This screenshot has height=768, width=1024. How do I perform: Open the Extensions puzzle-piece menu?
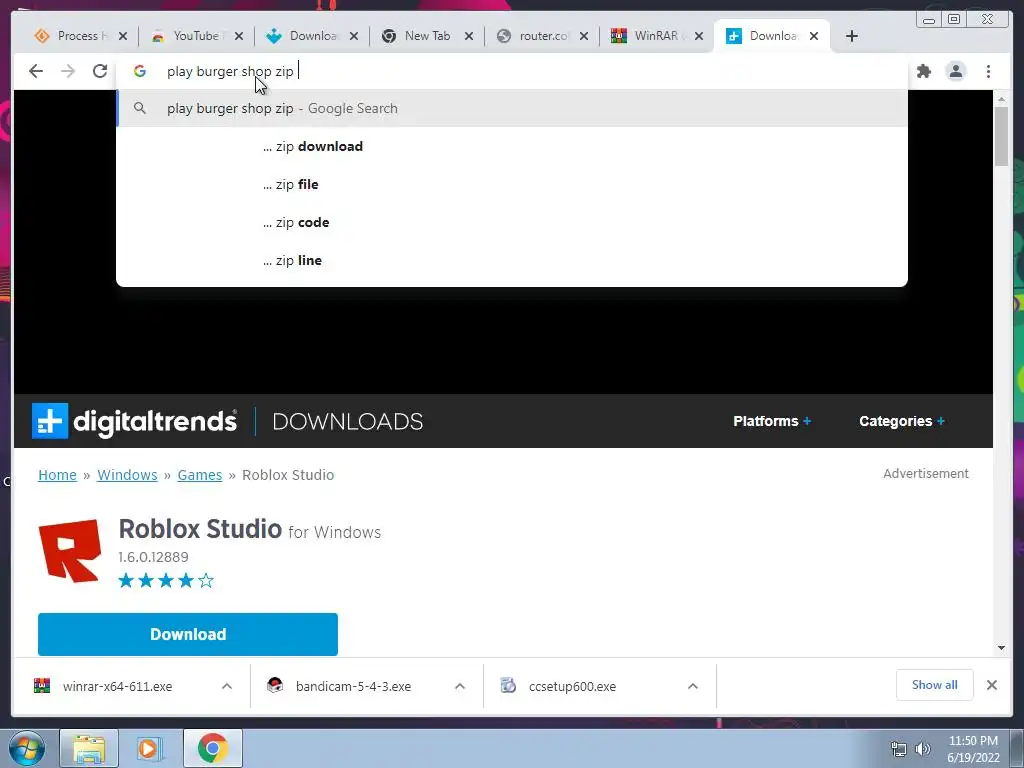coord(923,71)
